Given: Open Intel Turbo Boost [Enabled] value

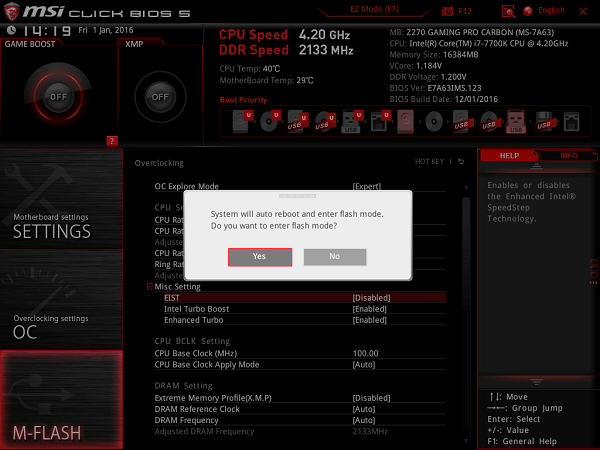Looking at the screenshot, I should [369, 309].
